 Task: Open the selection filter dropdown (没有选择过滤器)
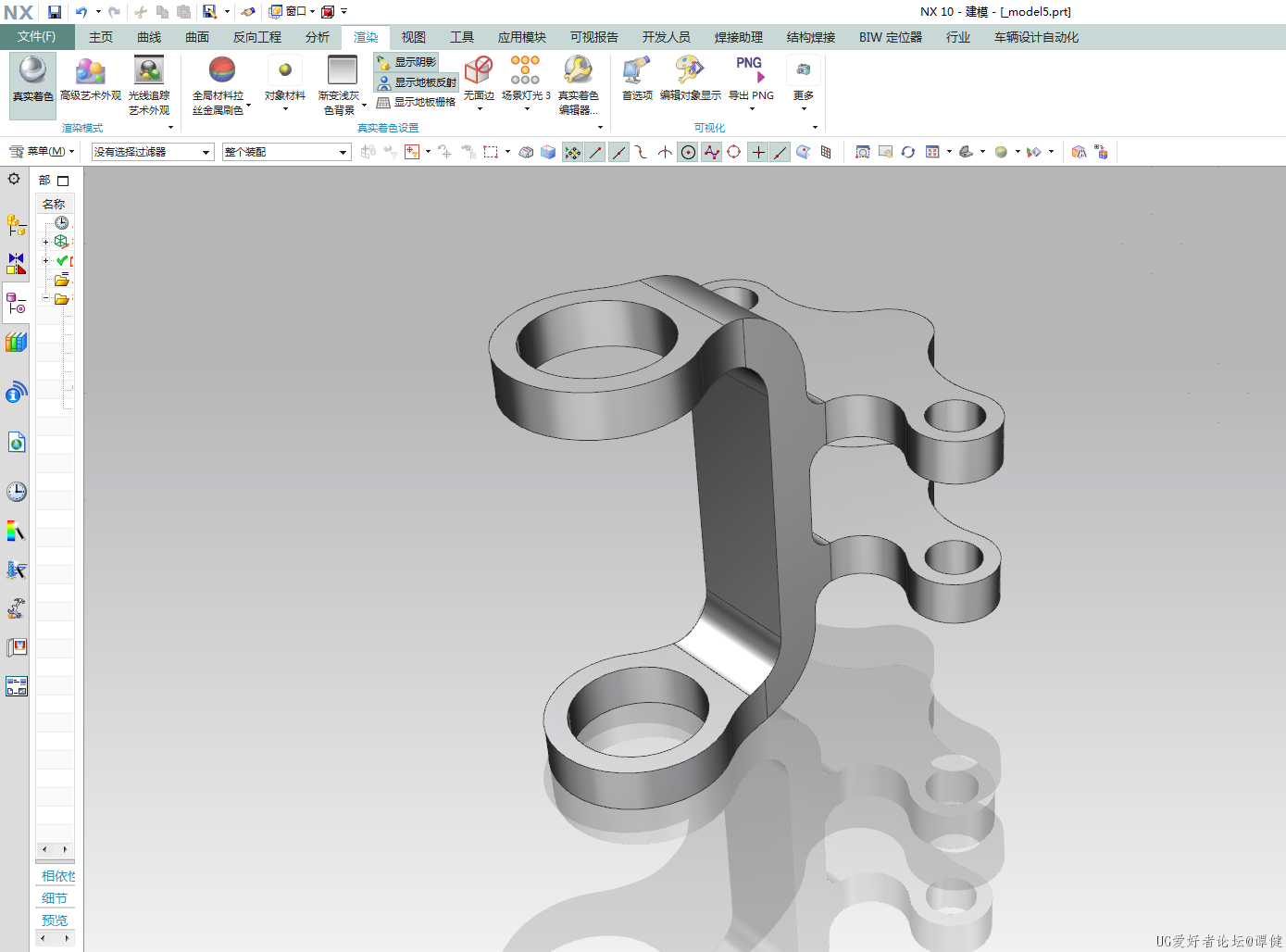coord(153,152)
